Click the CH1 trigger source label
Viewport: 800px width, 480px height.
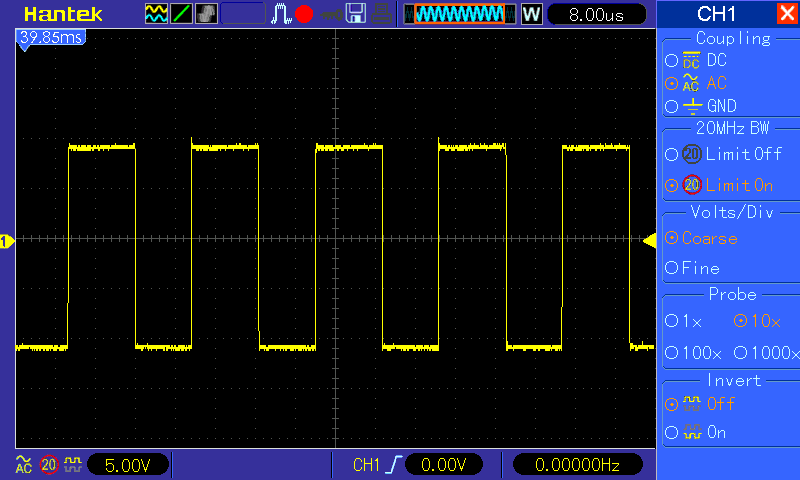click(366, 465)
